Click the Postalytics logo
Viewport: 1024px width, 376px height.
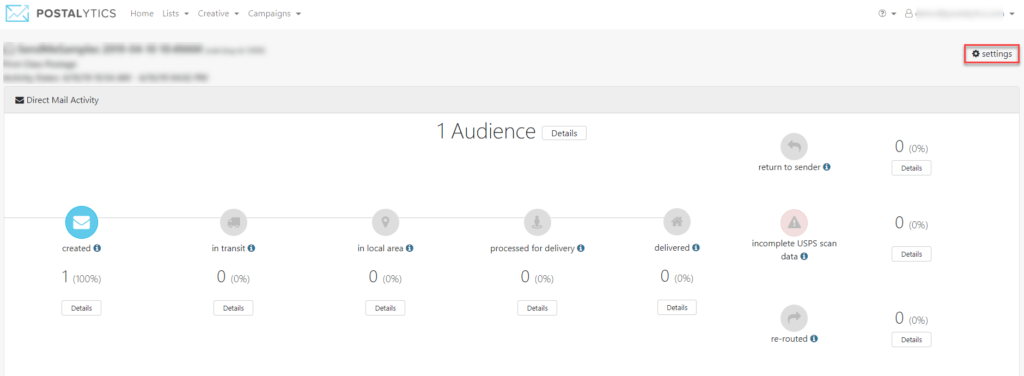[x=61, y=14]
